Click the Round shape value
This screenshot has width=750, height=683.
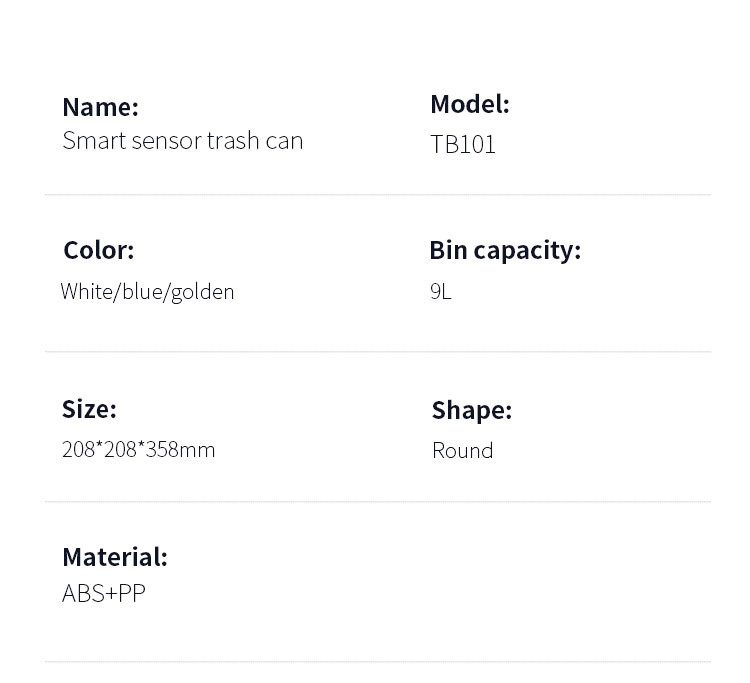pos(463,451)
